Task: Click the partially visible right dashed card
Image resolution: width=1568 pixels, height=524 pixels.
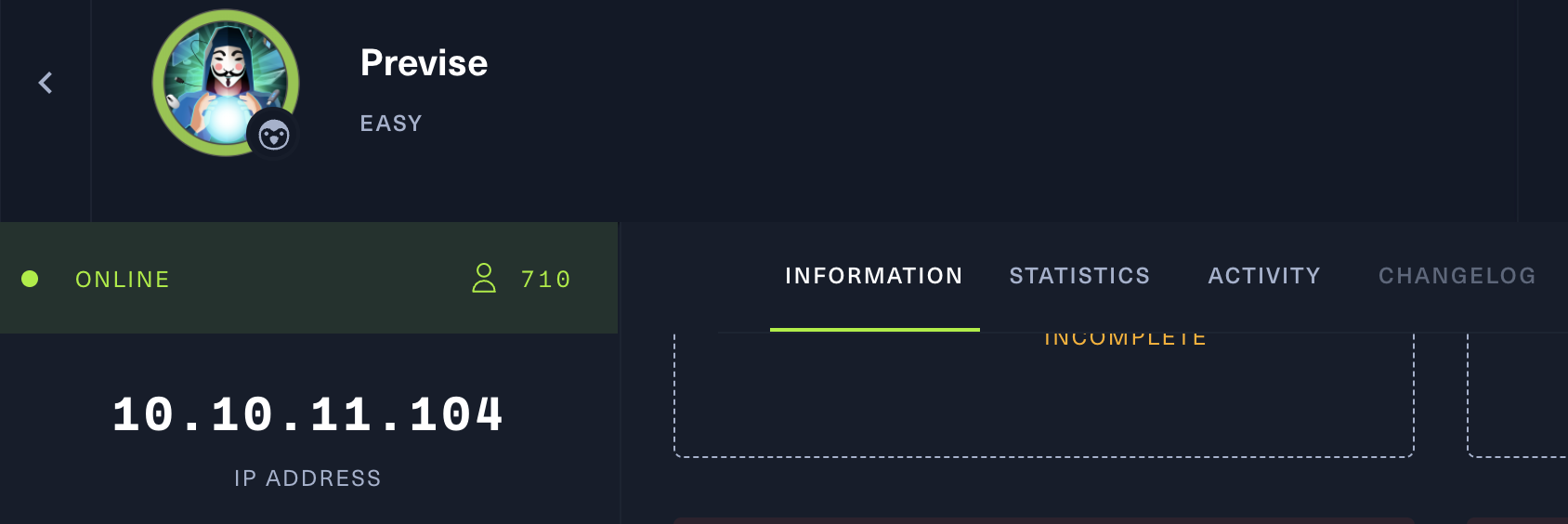Action: [x=1518, y=400]
